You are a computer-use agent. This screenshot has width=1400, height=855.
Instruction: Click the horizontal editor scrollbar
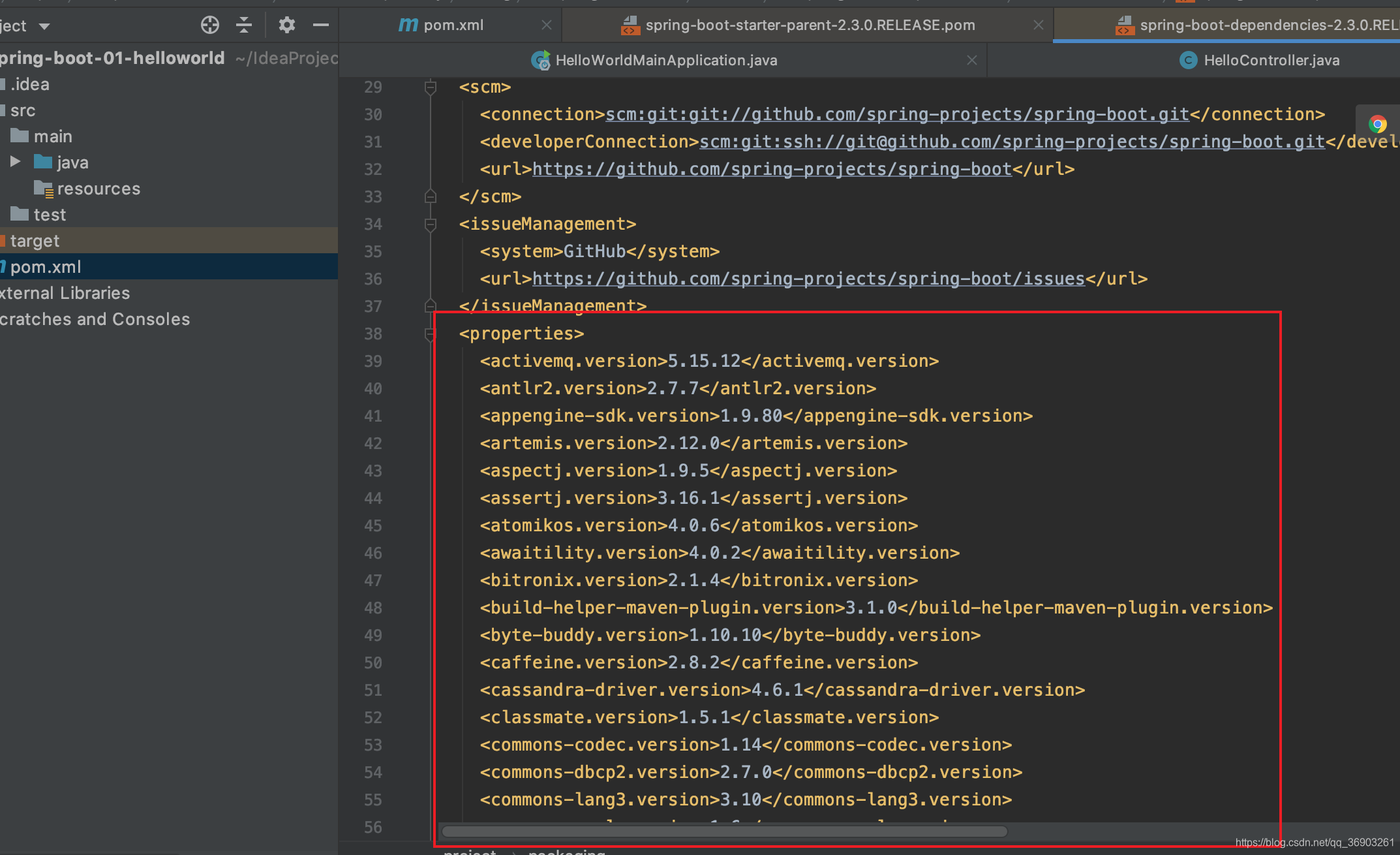[x=724, y=832]
